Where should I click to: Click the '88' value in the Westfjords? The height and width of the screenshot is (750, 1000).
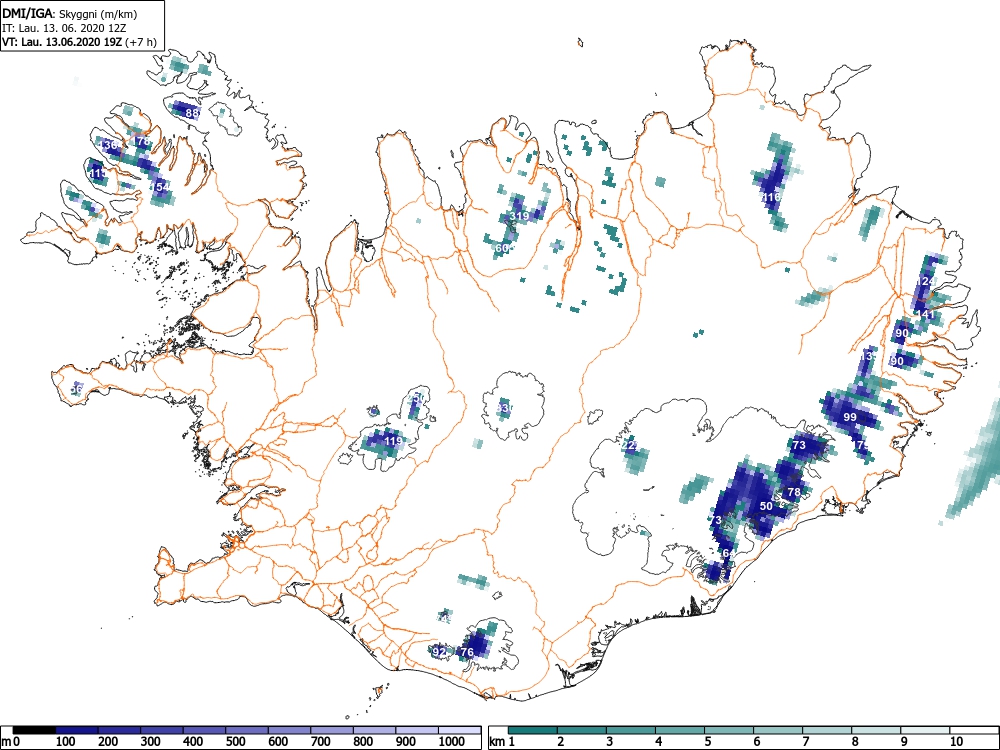click(192, 114)
